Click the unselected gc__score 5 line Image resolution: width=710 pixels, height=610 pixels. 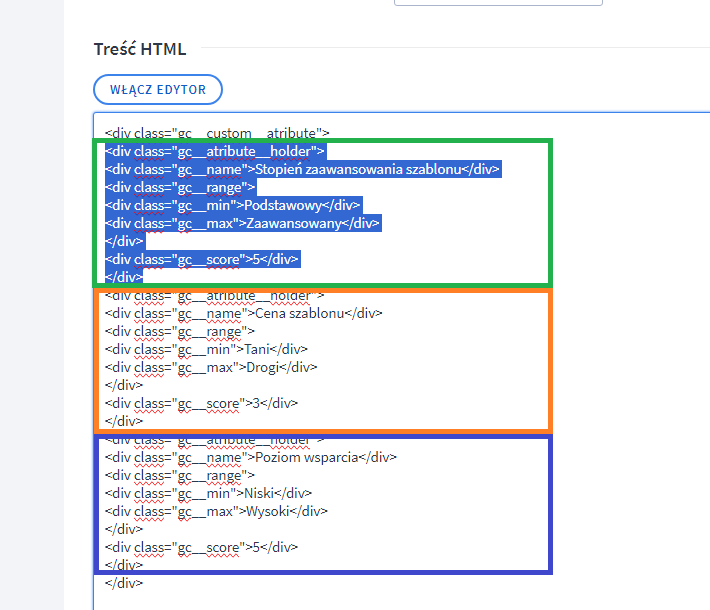201,547
